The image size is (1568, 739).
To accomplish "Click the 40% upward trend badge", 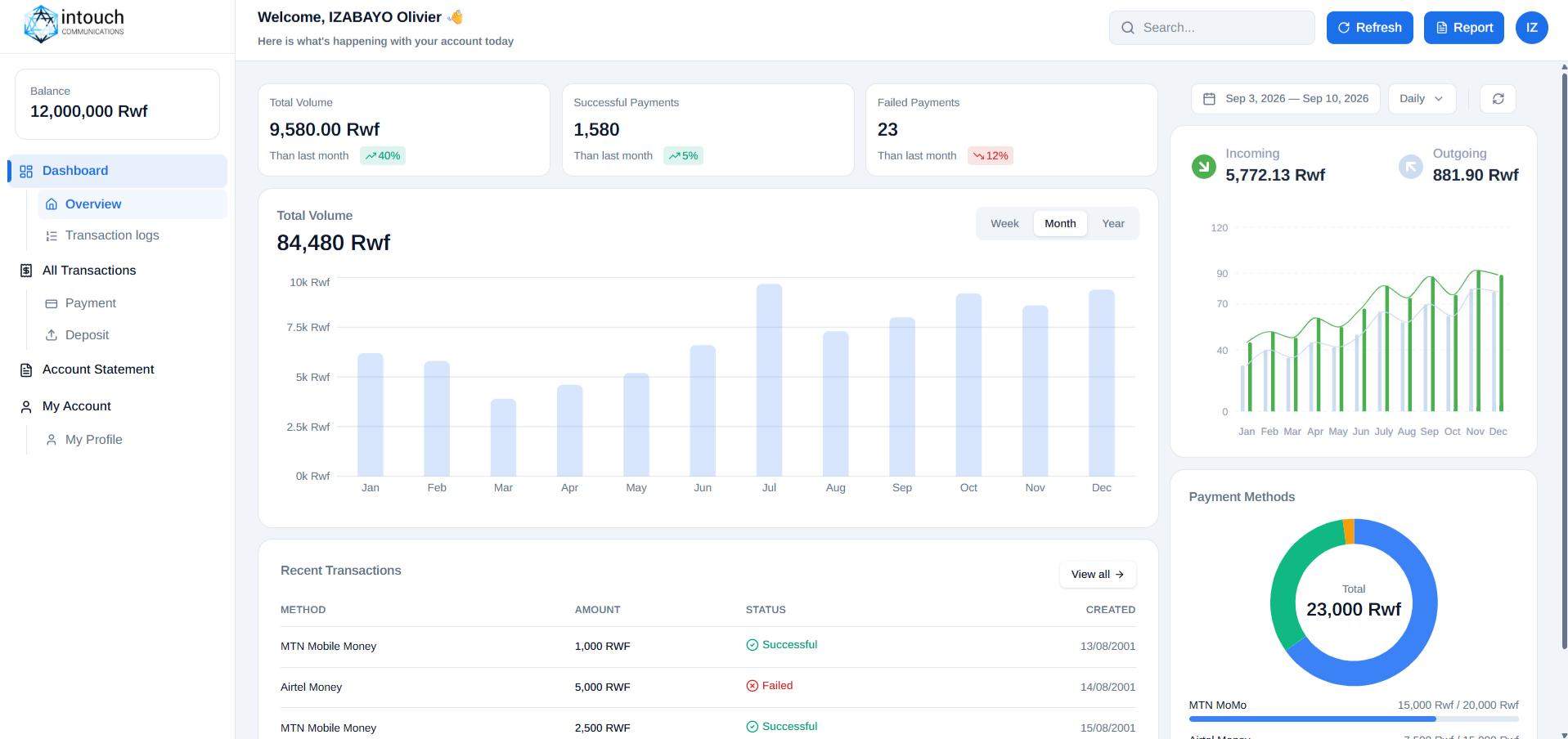I will (383, 155).
